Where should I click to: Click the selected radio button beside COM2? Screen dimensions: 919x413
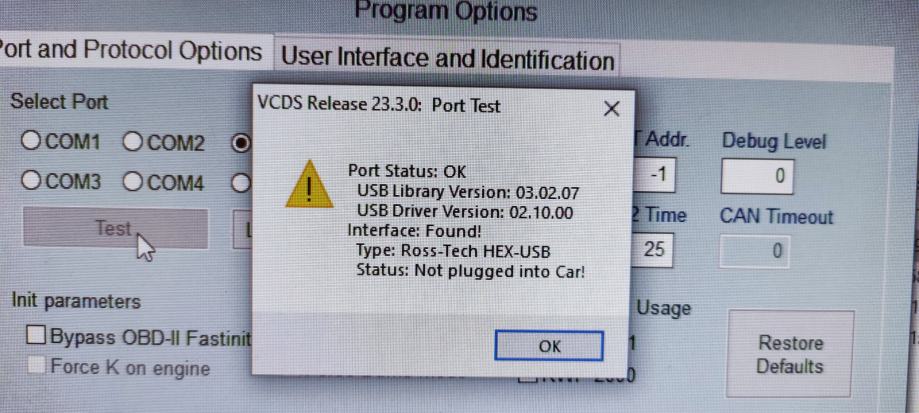click(x=240, y=144)
